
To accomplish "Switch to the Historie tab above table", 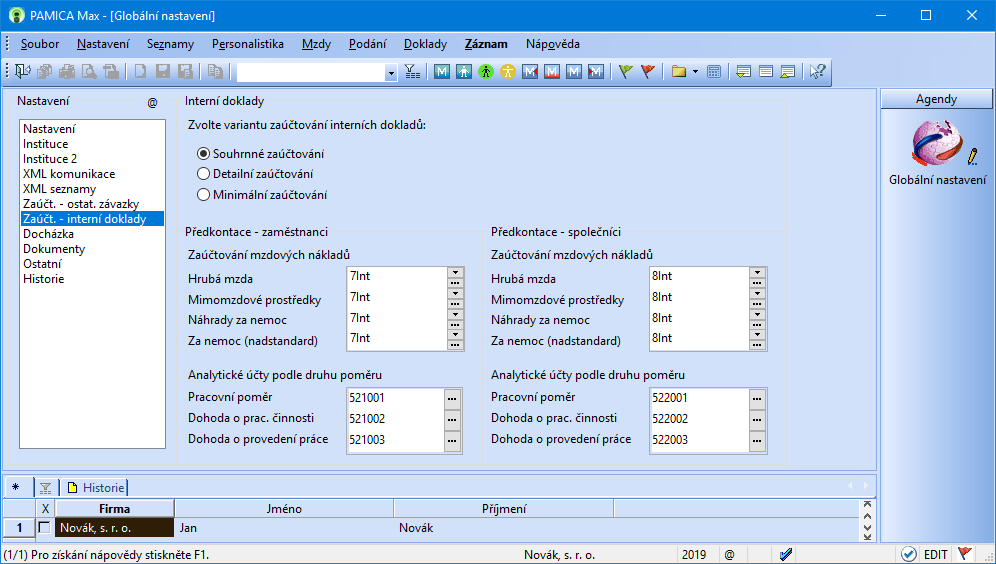I will [95, 488].
